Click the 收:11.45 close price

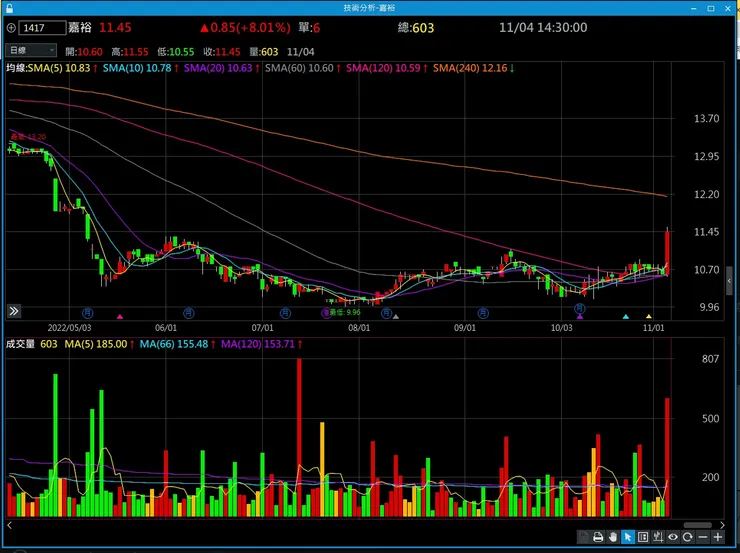pos(222,52)
